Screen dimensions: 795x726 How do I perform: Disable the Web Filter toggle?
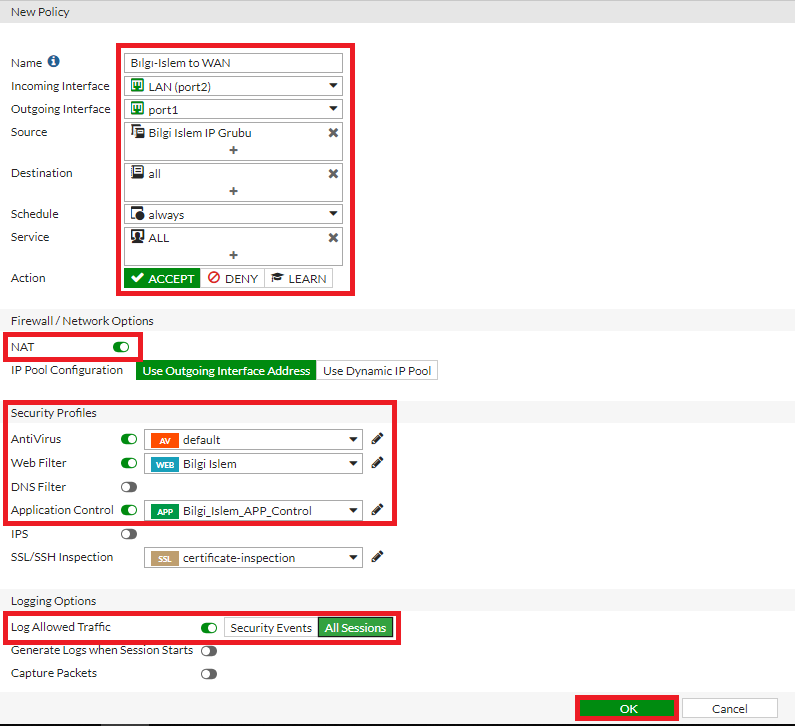tap(129, 463)
